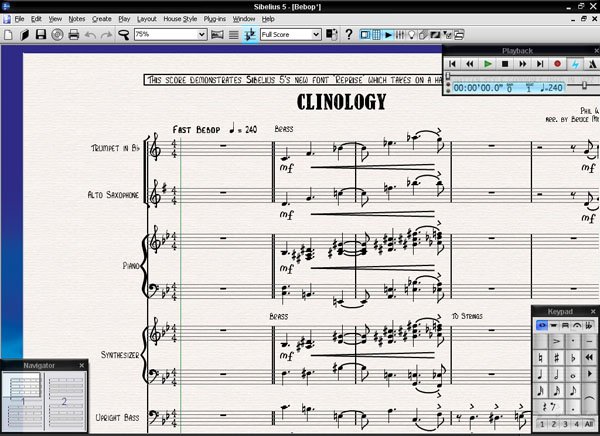Open Help via the question mark icon

(x=349, y=34)
